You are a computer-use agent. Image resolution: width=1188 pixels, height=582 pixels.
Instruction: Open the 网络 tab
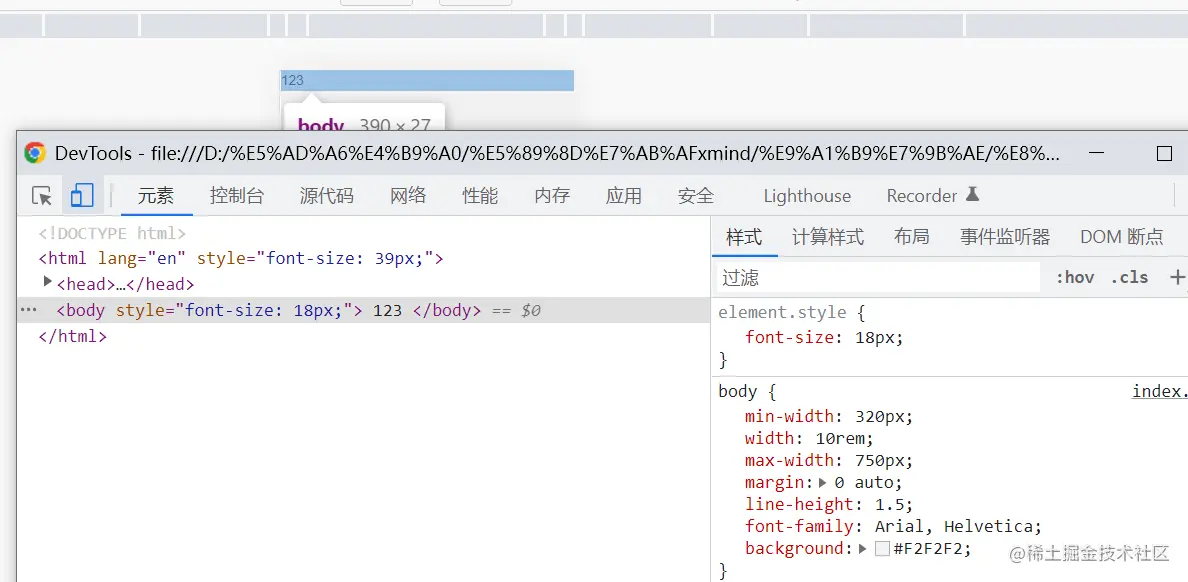coord(408,196)
